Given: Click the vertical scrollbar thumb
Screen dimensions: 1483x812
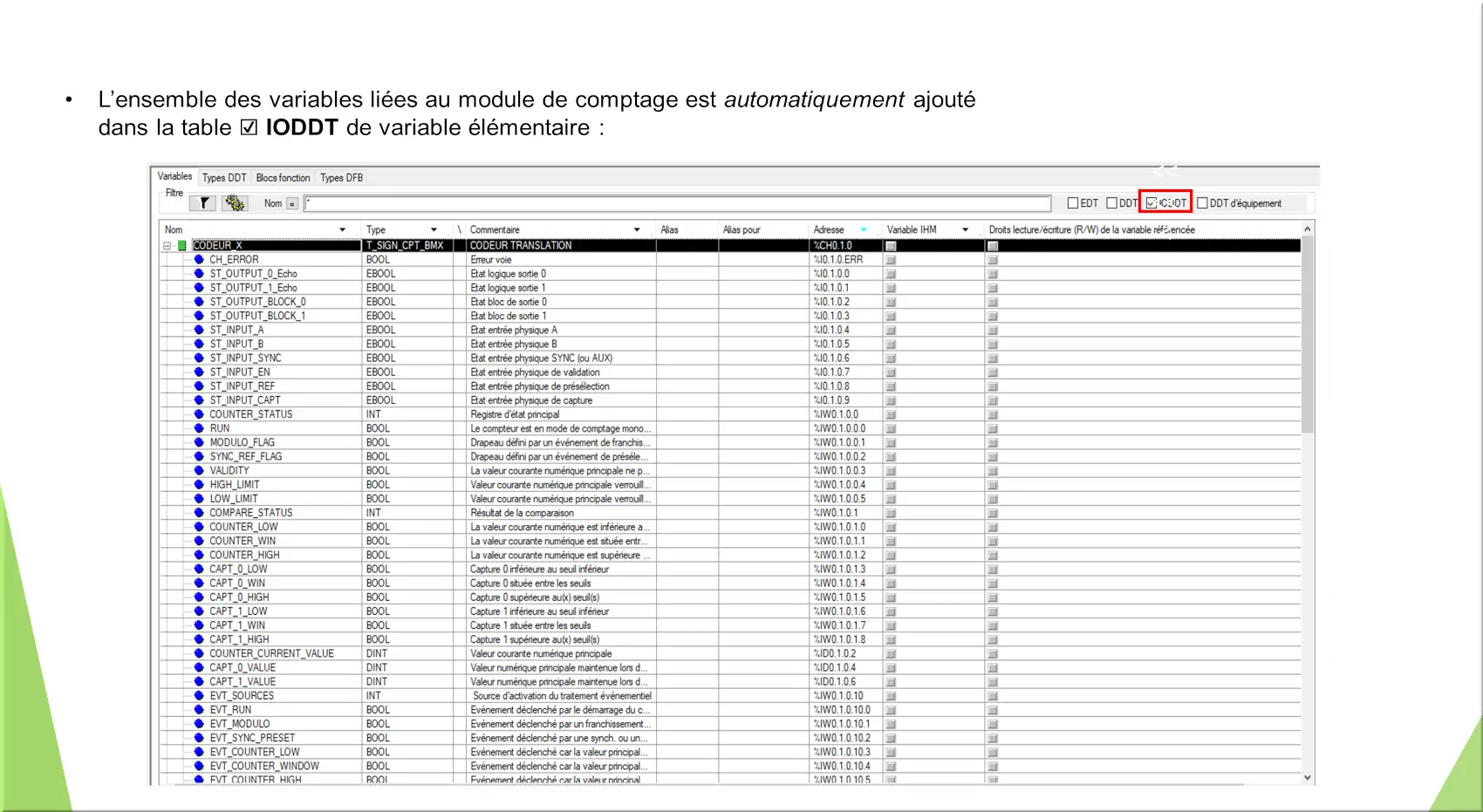Looking at the screenshot, I should [x=1307, y=335].
